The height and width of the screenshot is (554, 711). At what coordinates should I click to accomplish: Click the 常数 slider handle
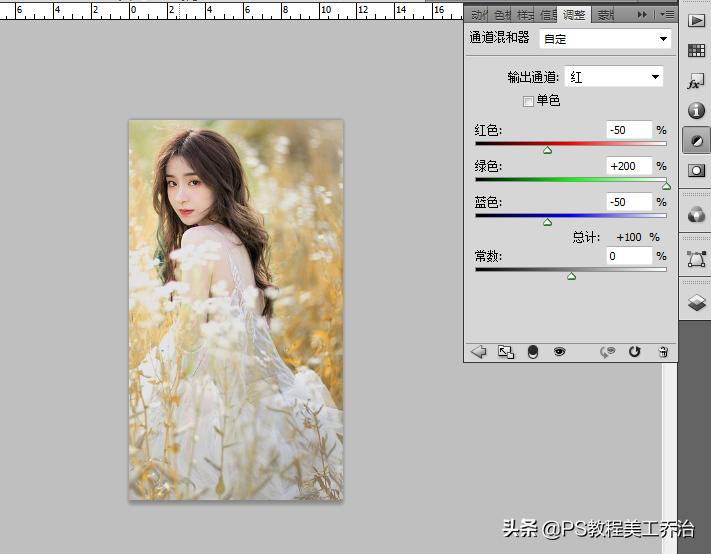point(571,276)
